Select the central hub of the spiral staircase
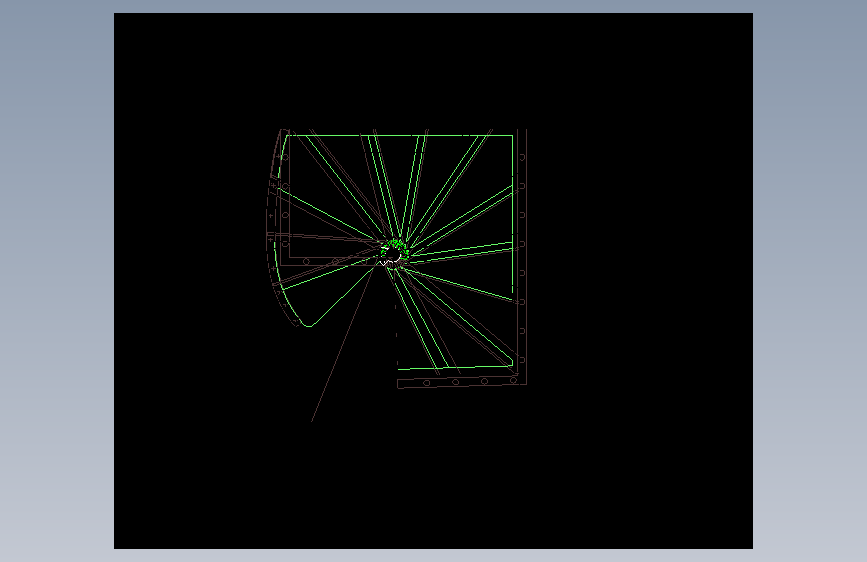This screenshot has width=867, height=562. (x=394, y=254)
